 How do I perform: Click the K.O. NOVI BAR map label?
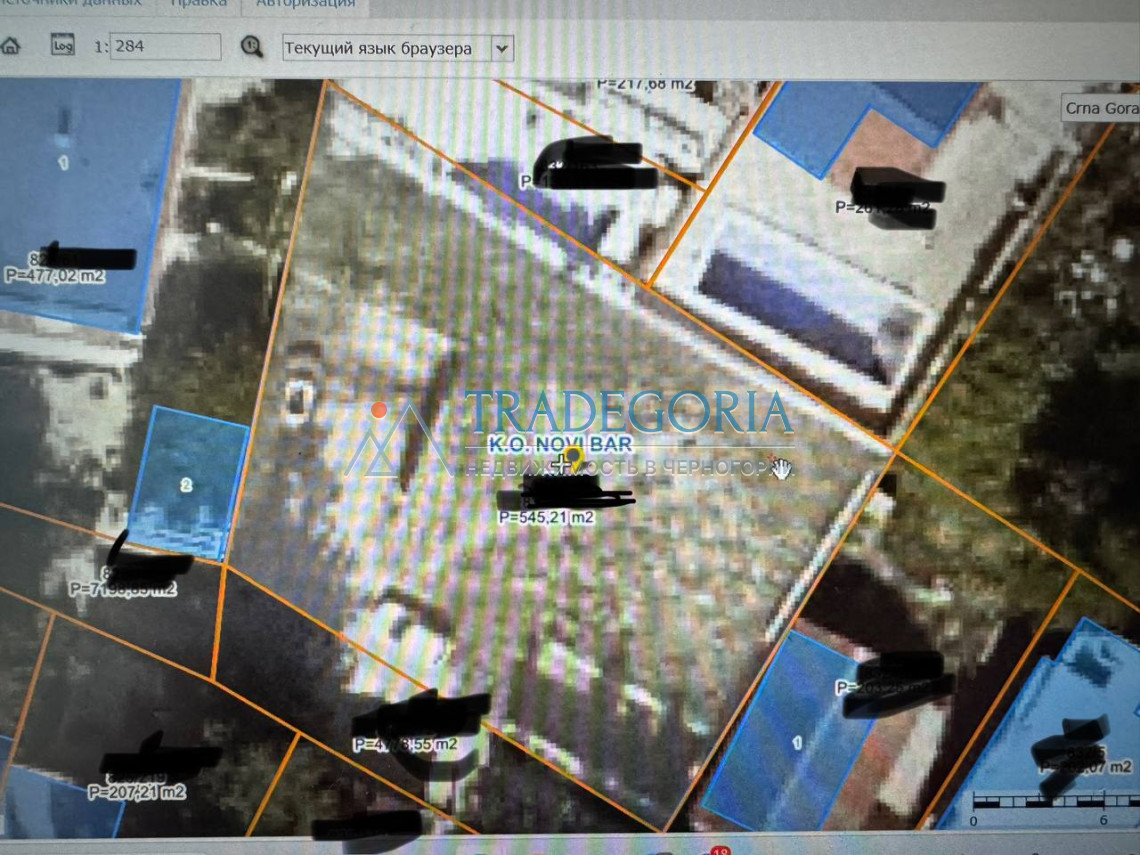point(558,444)
